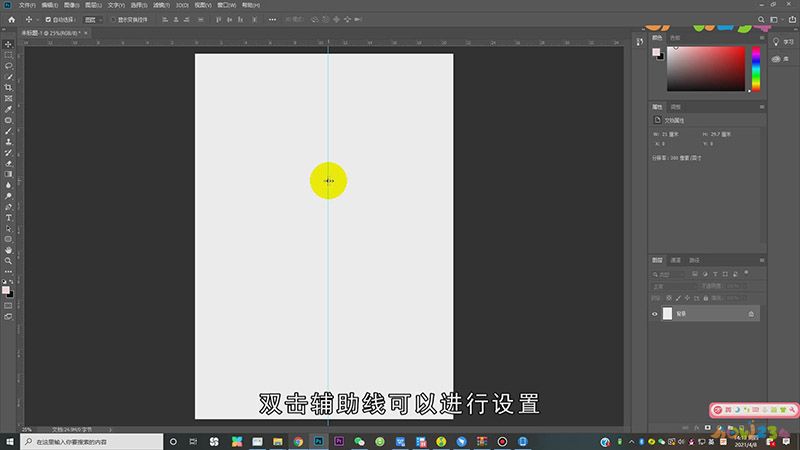Image resolution: width=800 pixels, height=450 pixels.
Task: Open the Auto-Select layer/group dropdown
Action: 93,19
